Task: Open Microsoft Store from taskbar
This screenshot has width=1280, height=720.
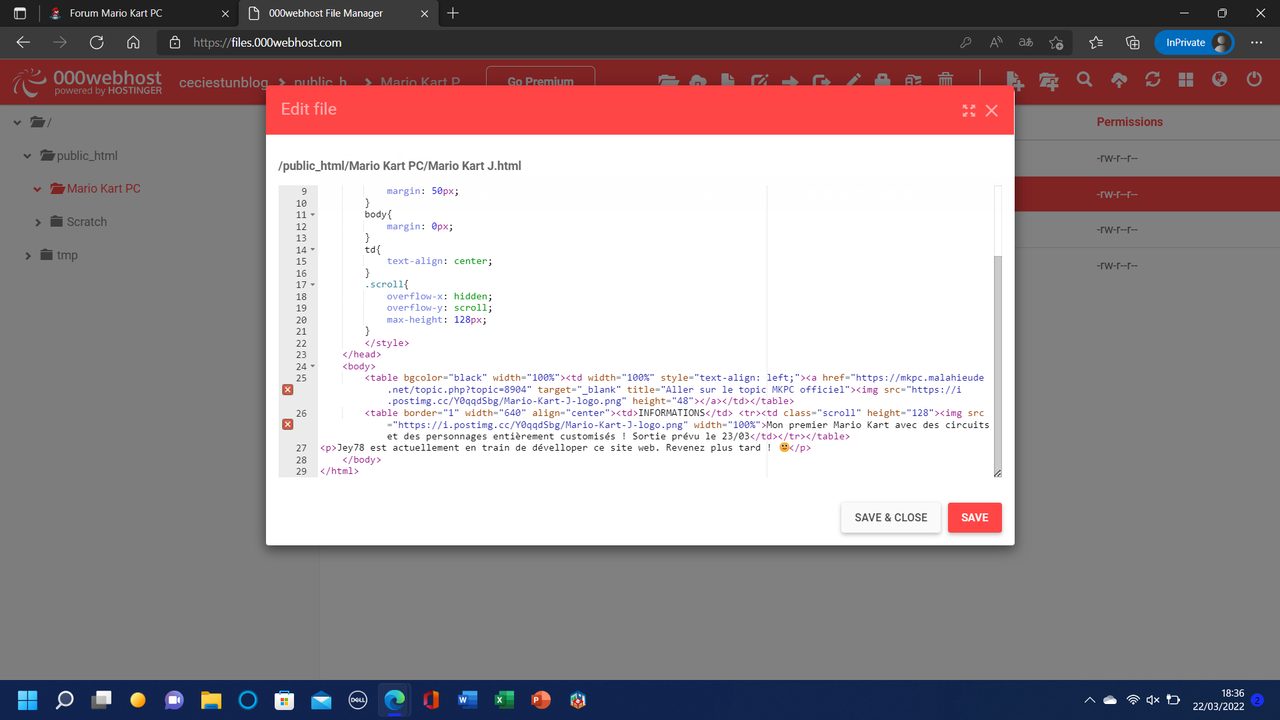Action: tap(284, 699)
